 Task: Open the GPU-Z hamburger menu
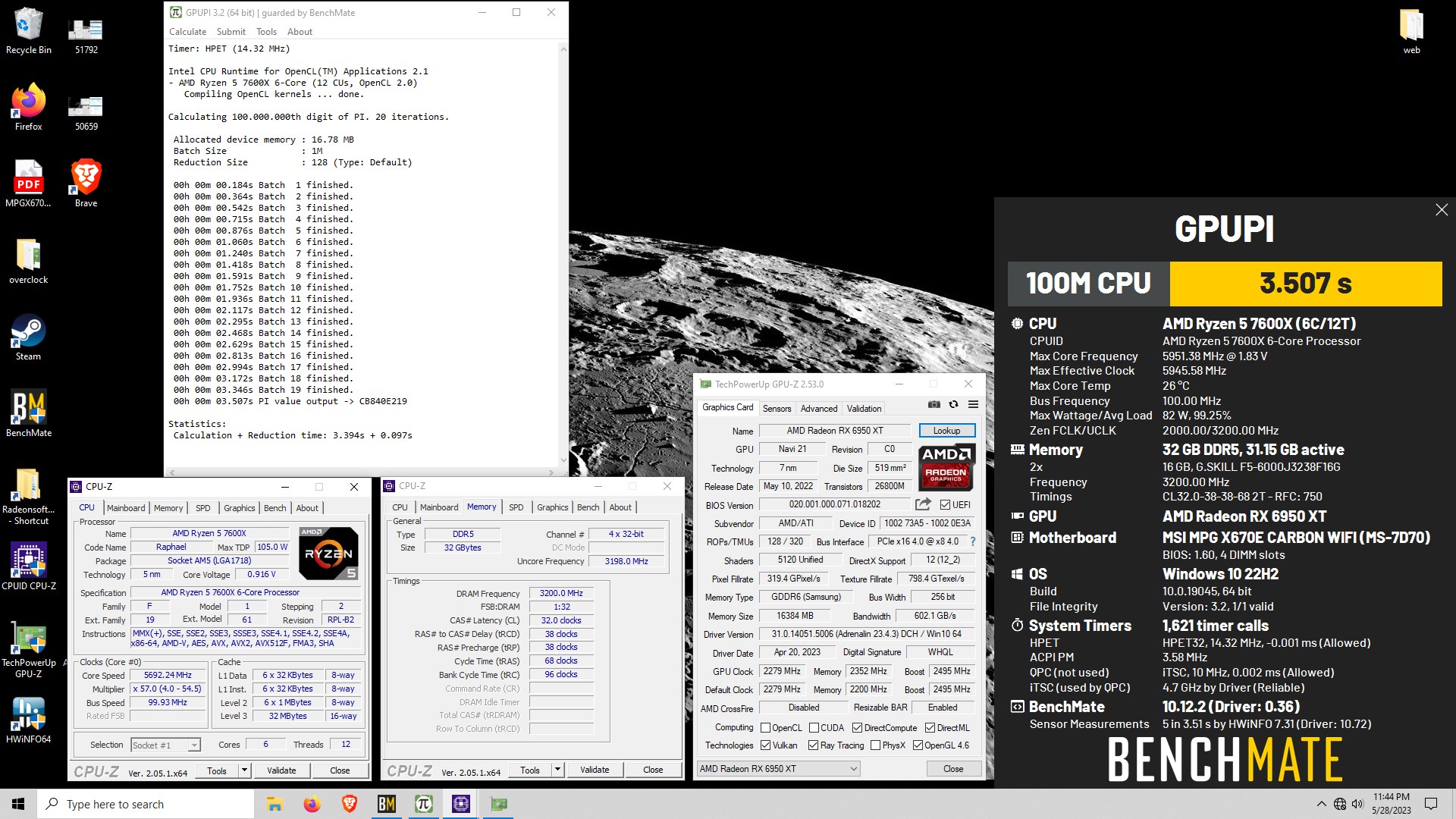point(973,405)
